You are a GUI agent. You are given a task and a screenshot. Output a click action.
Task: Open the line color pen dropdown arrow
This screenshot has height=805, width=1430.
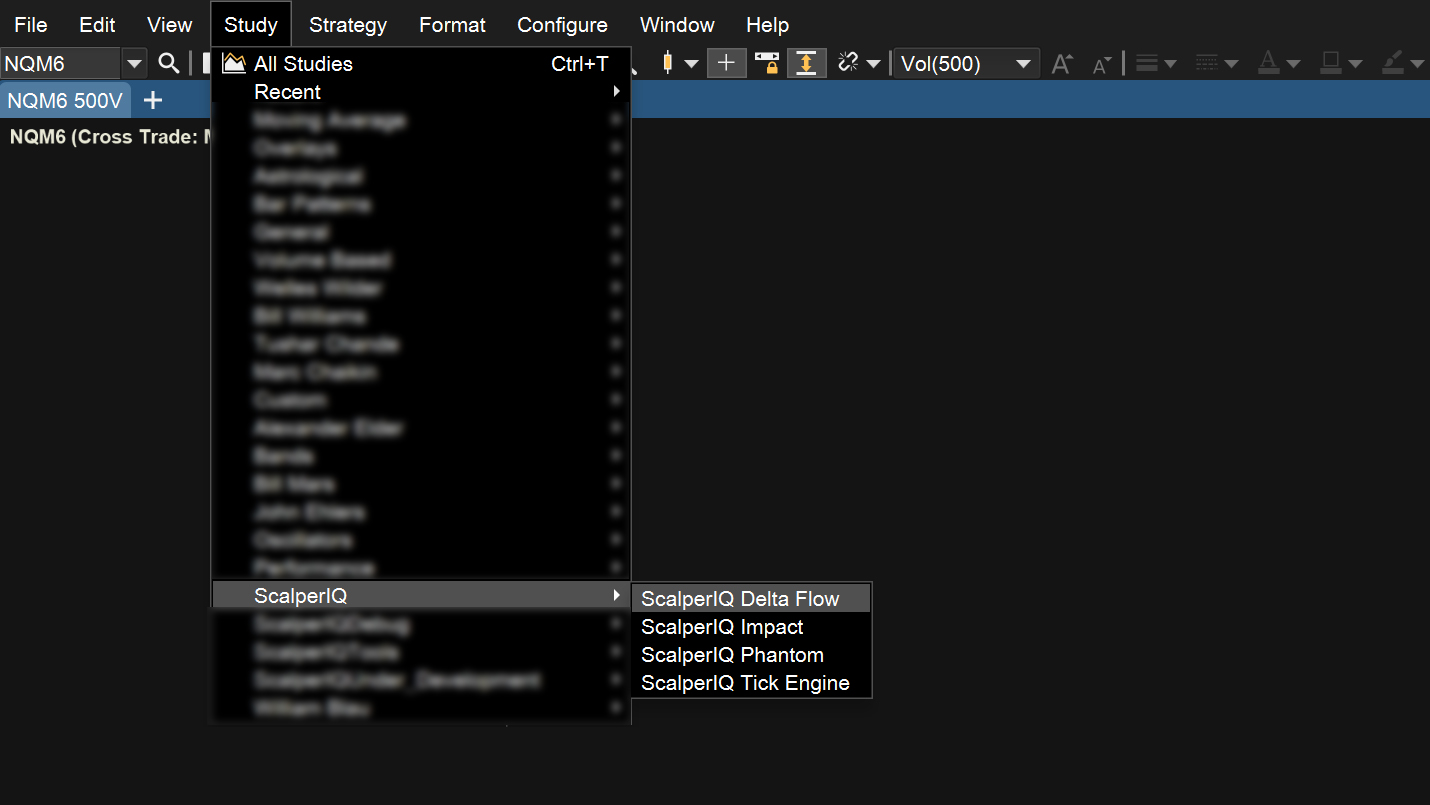(x=1417, y=65)
